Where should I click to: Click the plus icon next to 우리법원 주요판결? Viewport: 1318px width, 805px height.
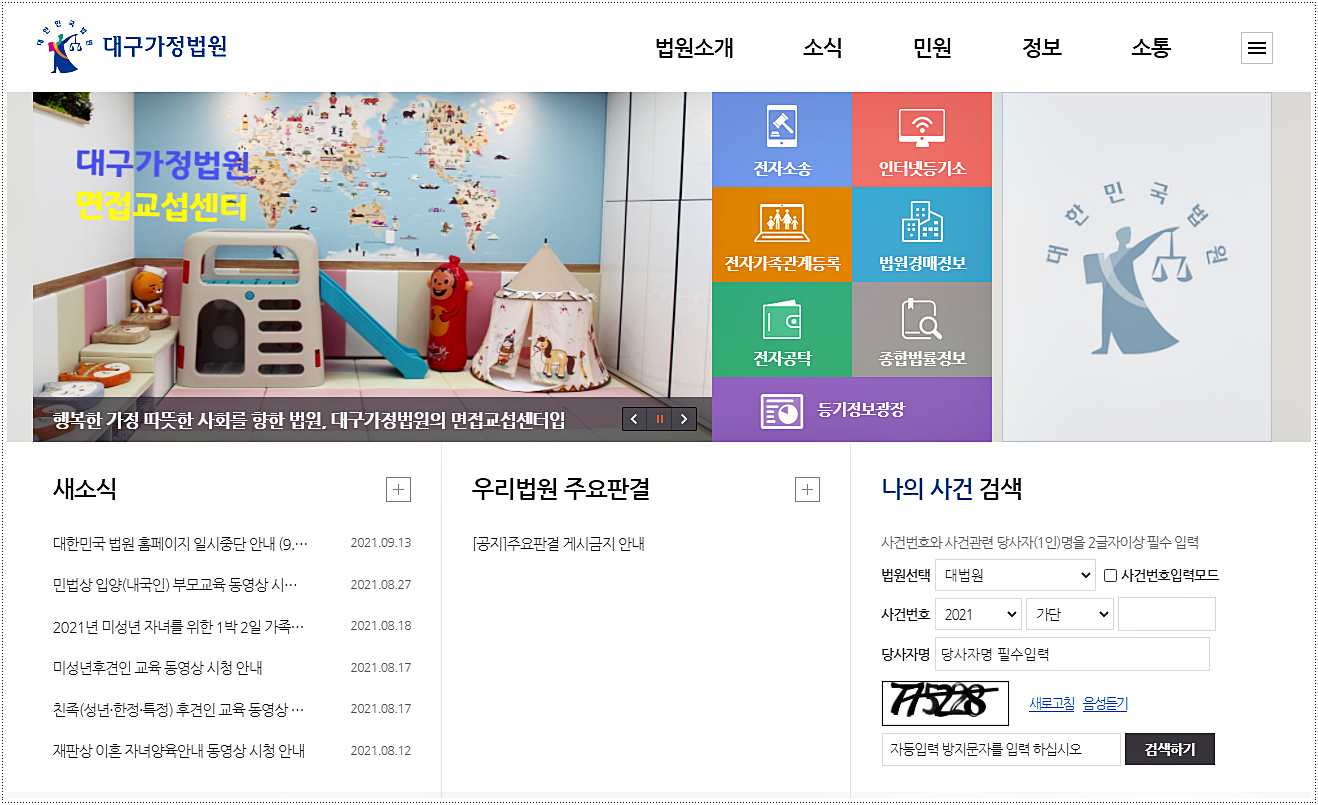(x=807, y=489)
